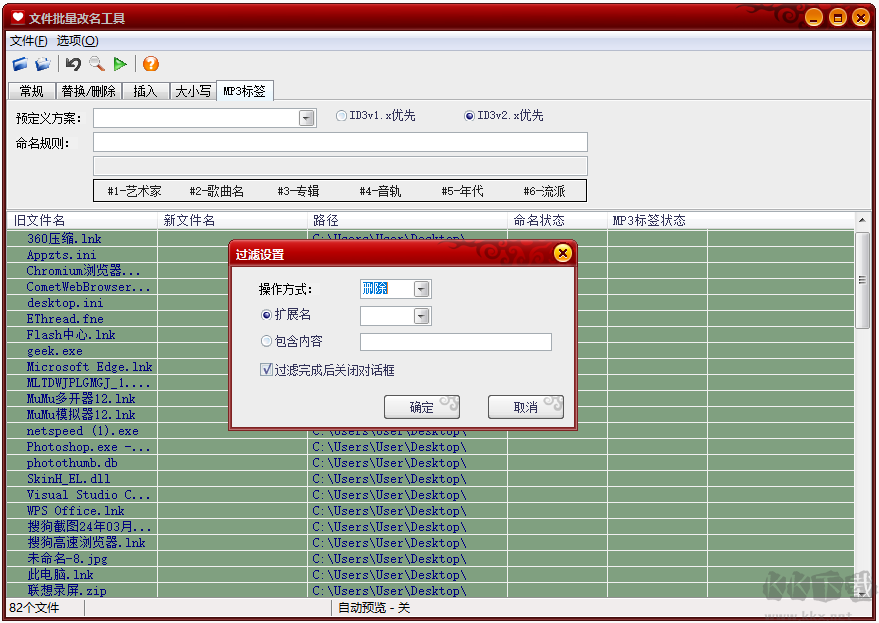Image resolution: width=879 pixels, height=623 pixels.
Task: Open the help question mark icon
Action: pos(151,63)
